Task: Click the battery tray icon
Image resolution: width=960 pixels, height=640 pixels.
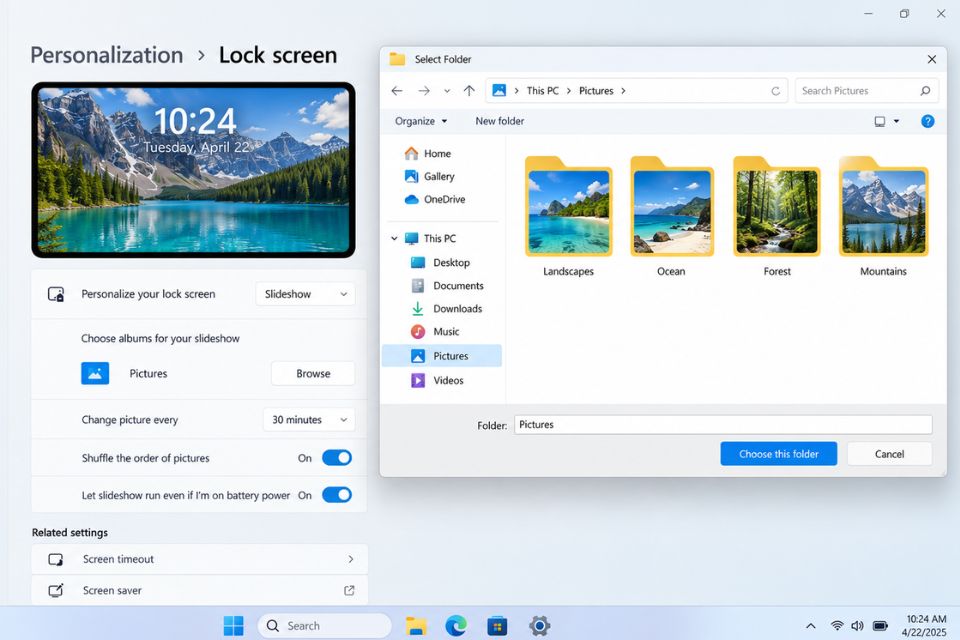Action: click(x=880, y=625)
